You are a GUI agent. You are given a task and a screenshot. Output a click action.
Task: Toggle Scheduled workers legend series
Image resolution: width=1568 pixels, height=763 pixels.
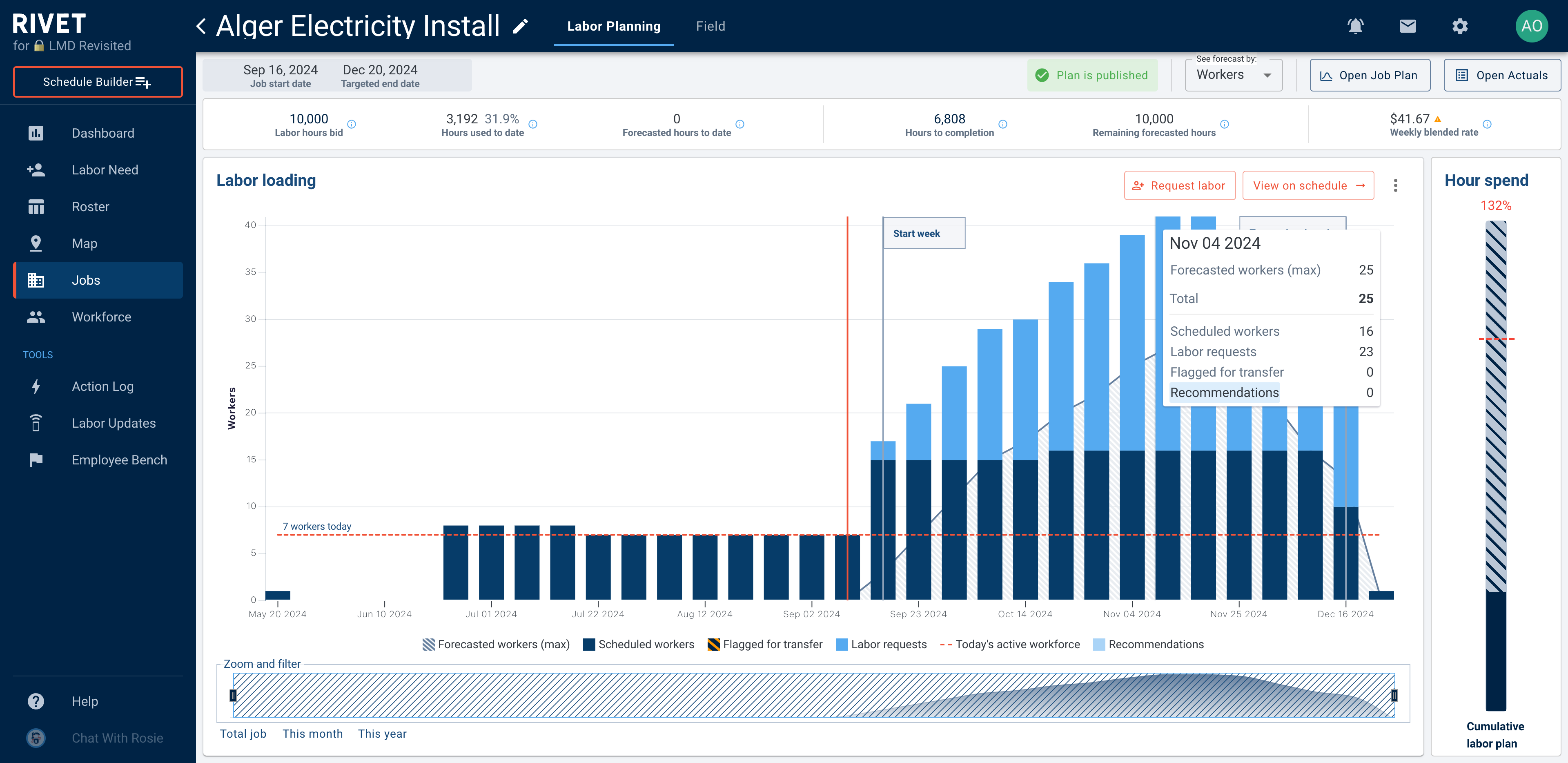[639, 644]
